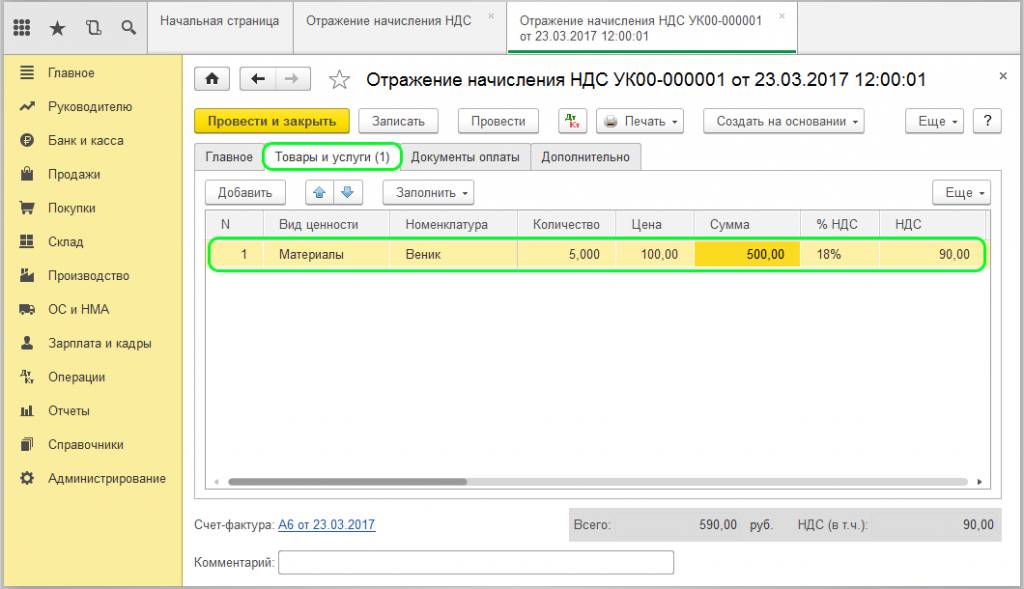Screen dimensions: 1024x589
Task: Open Зарплата и кадры section
Action: point(99,343)
